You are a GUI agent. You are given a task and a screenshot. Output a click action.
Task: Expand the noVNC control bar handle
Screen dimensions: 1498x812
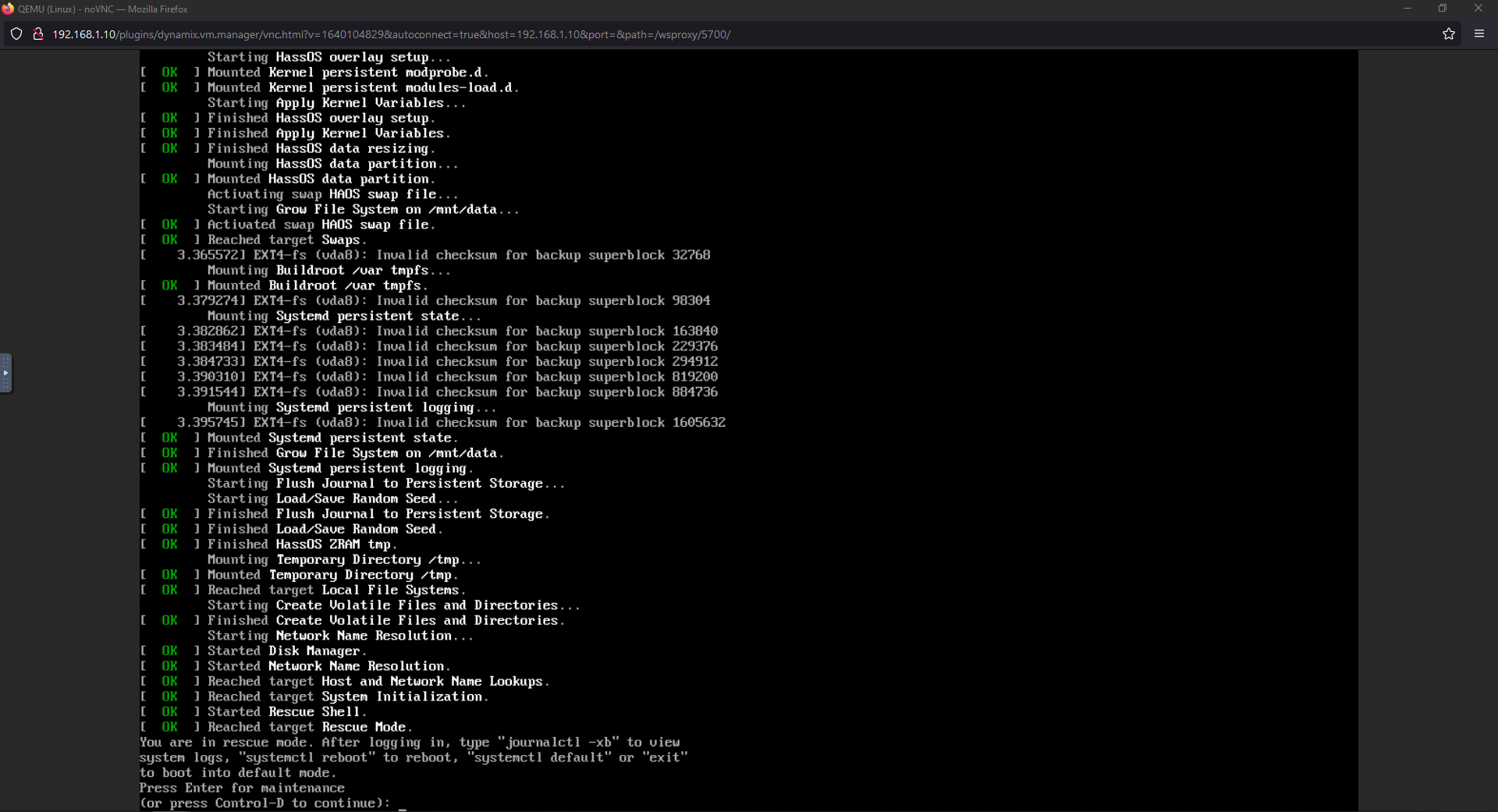click(x=5, y=373)
